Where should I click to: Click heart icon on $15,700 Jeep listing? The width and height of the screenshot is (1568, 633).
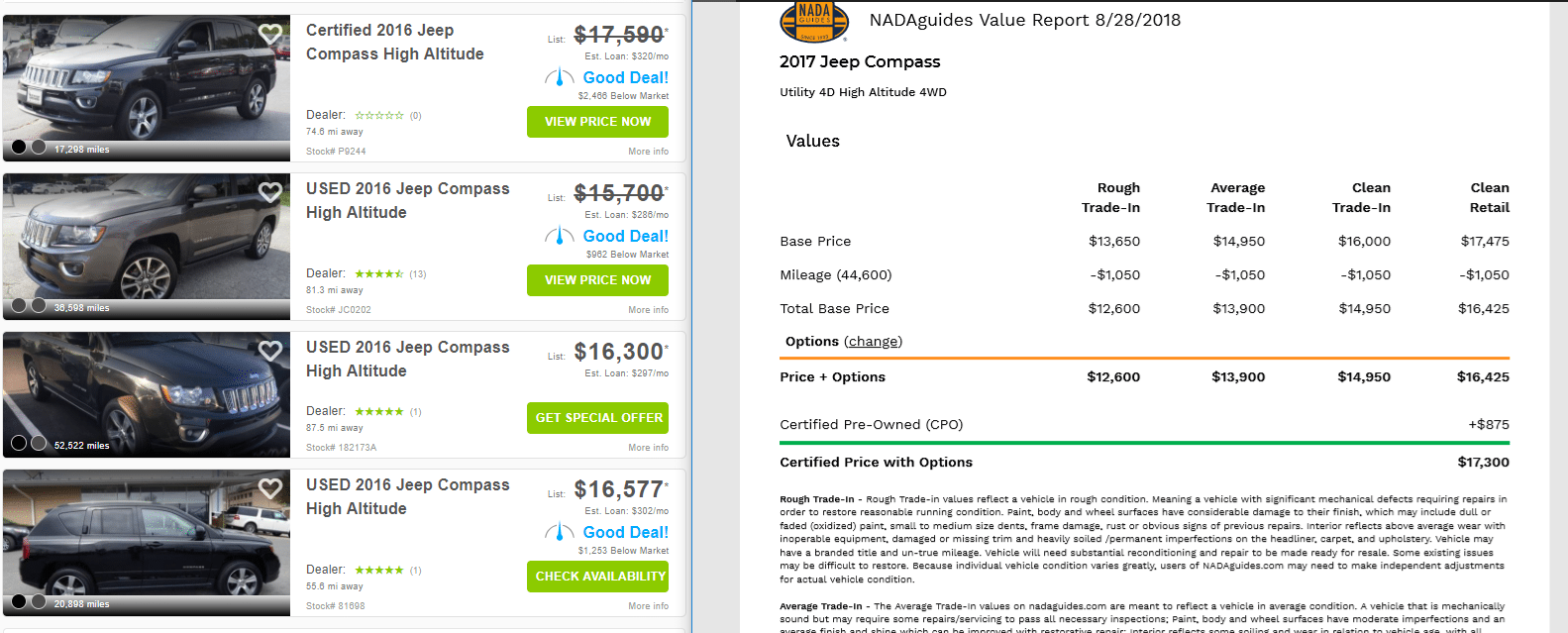pyautogui.click(x=269, y=192)
